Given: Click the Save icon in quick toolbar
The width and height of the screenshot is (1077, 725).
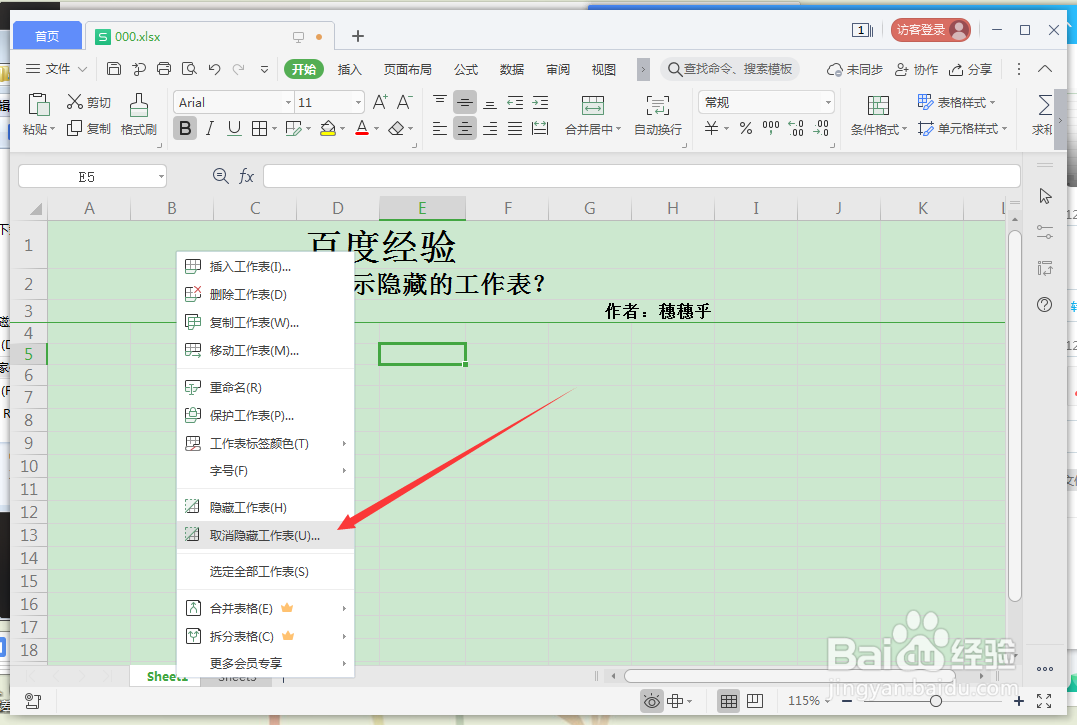Looking at the screenshot, I should pos(114,69).
